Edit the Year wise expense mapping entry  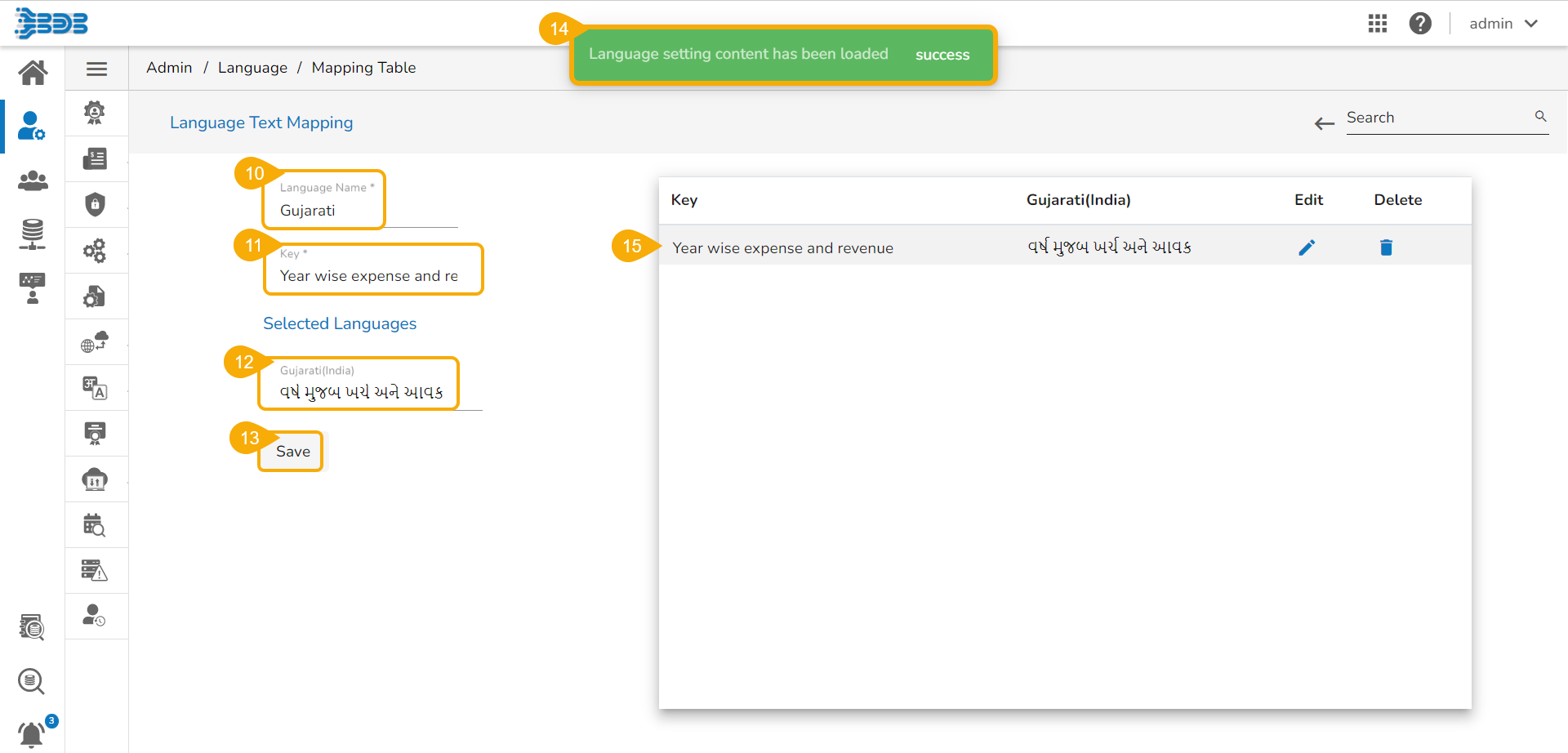tap(1307, 247)
